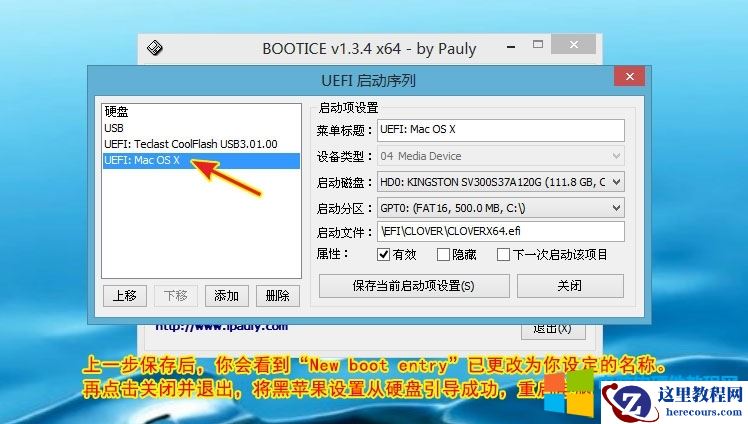Click 保存当前启动项设置(S) save button
This screenshot has width=748, height=424.
pos(414,286)
